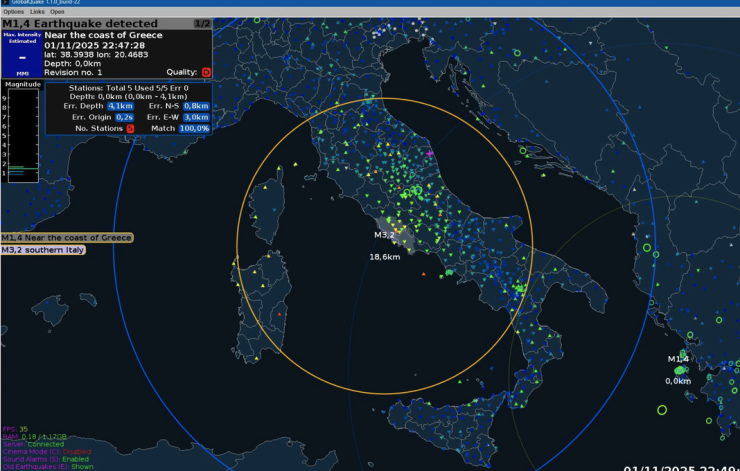
Task: Click the magenta station marker in central Italy
Action: coord(430,153)
